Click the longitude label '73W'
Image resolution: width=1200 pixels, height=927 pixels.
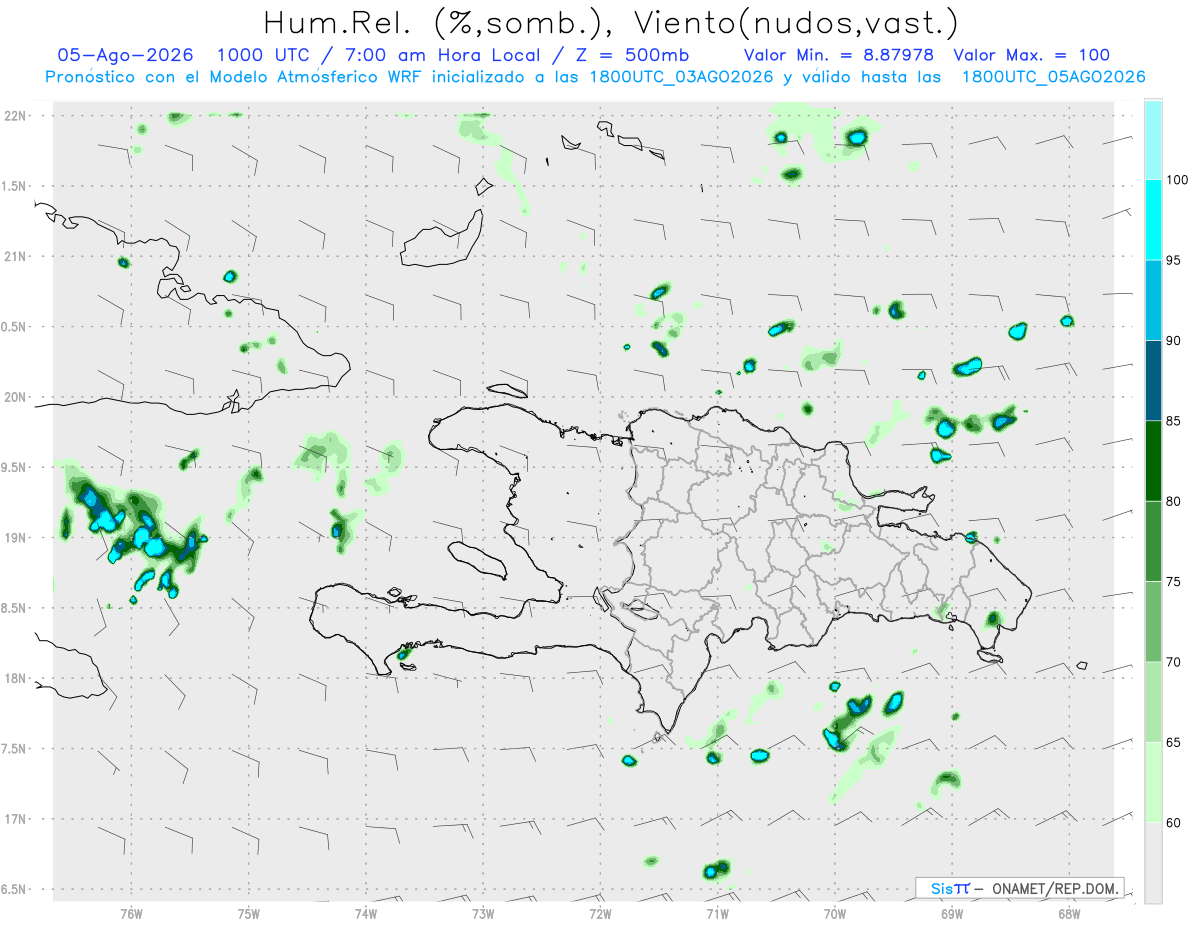483,912
